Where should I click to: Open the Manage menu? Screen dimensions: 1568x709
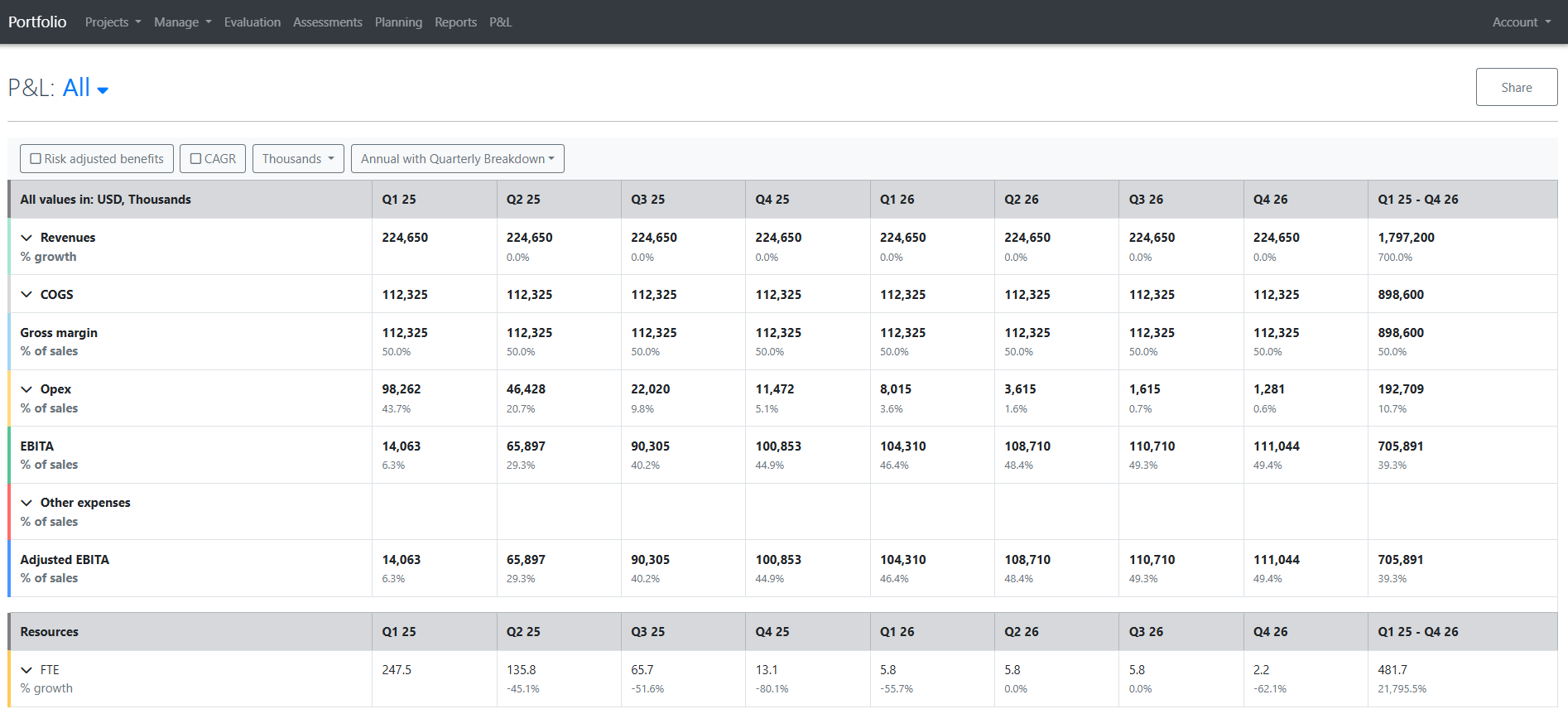point(182,22)
